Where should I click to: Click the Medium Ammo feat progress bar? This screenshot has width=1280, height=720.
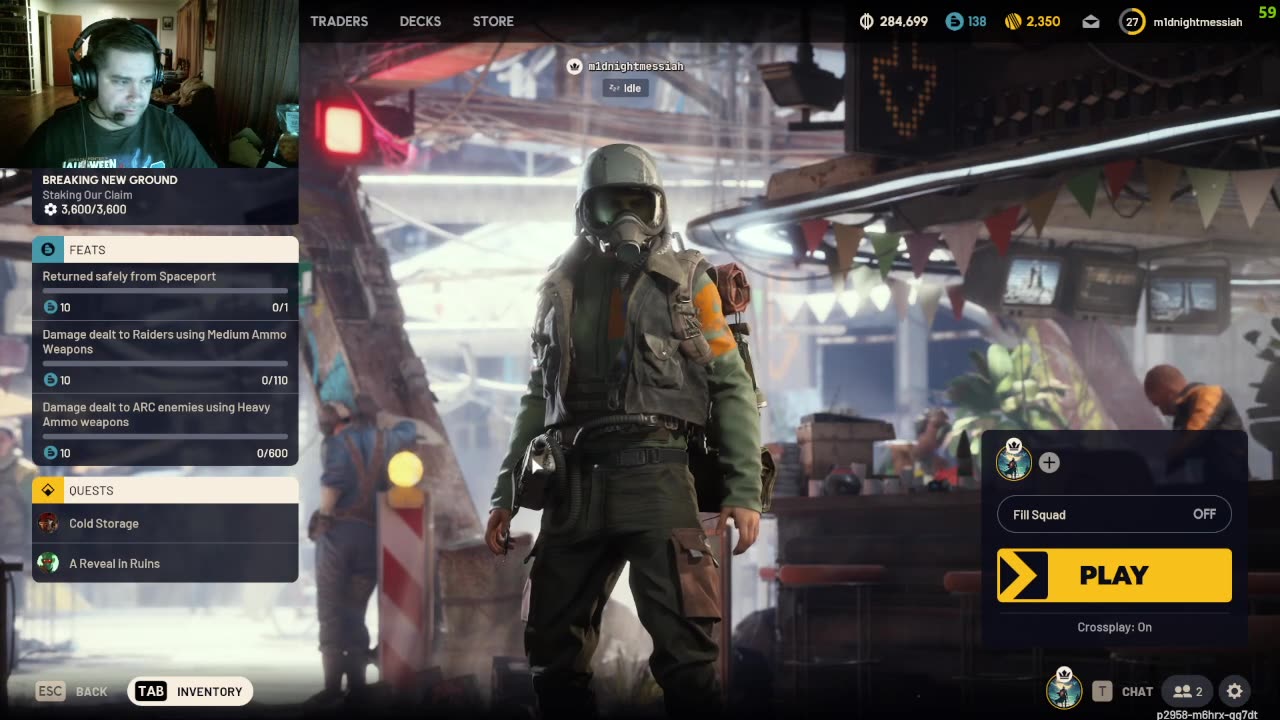[x=165, y=364]
